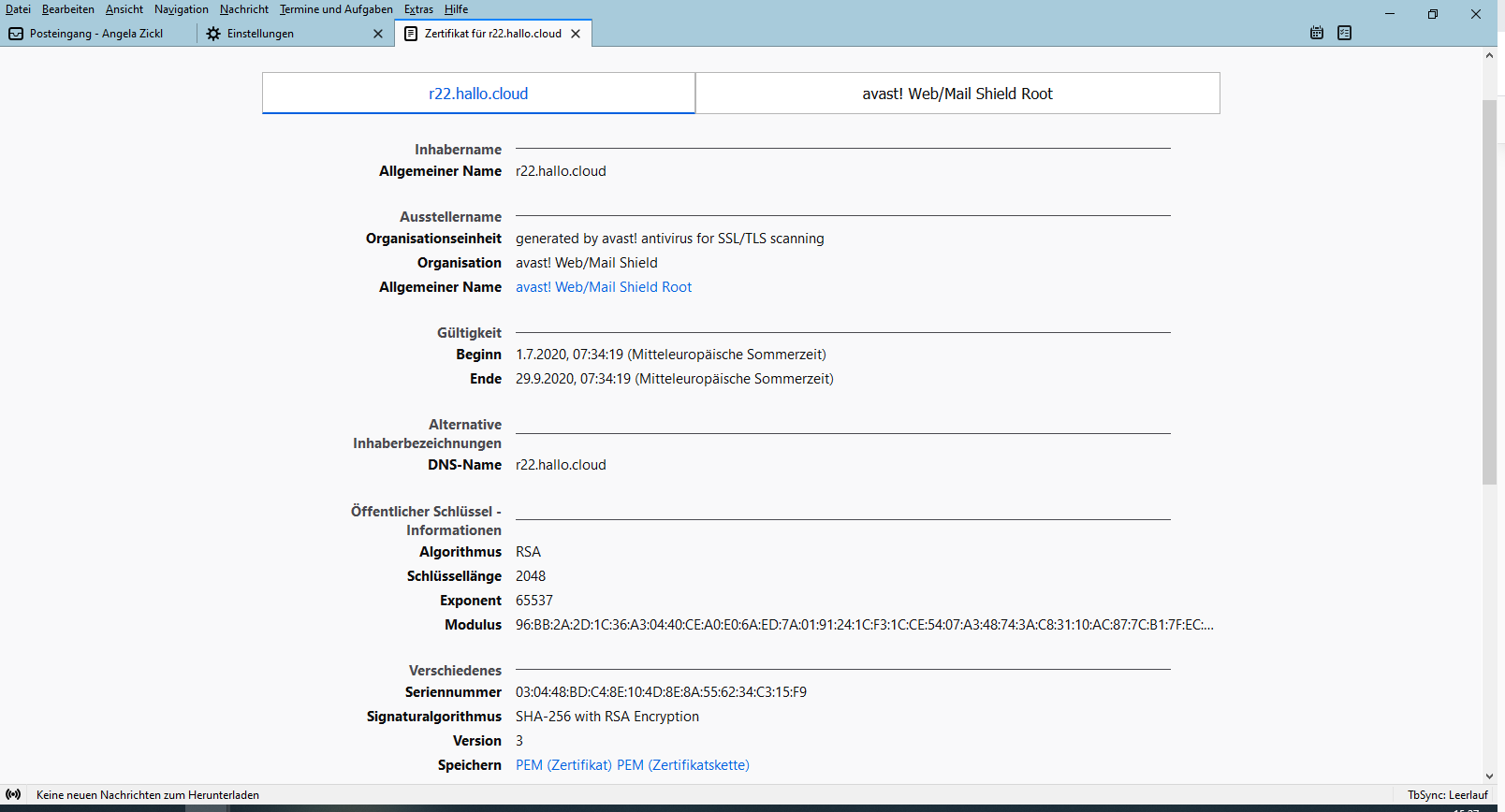The height and width of the screenshot is (812, 1505).
Task: Show the r22.hallo.cloud certificate tab
Action: [478, 94]
